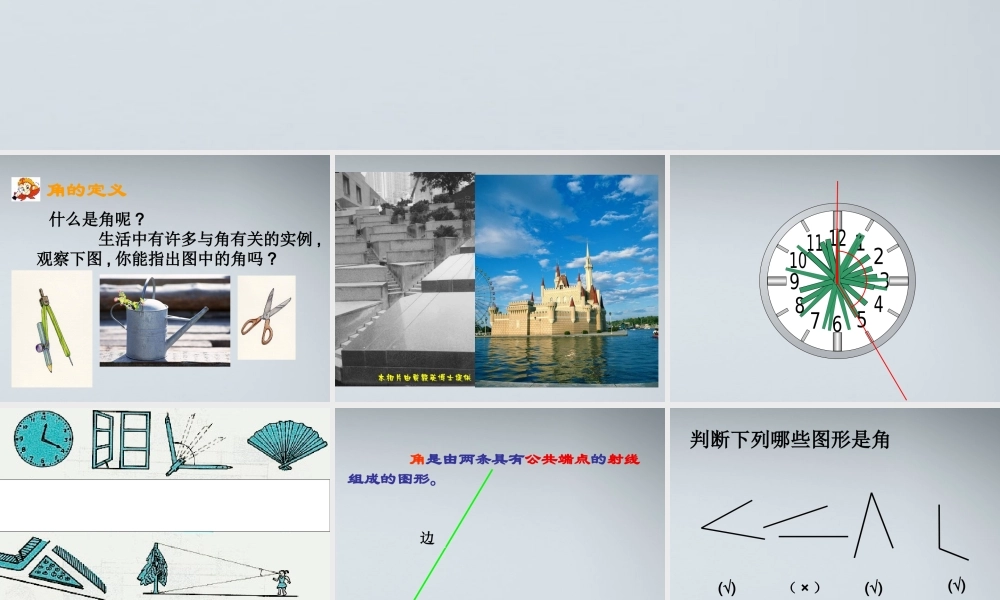The image size is (1000, 600).
Task: Click the red words 公共端点
Action: click(x=557, y=459)
